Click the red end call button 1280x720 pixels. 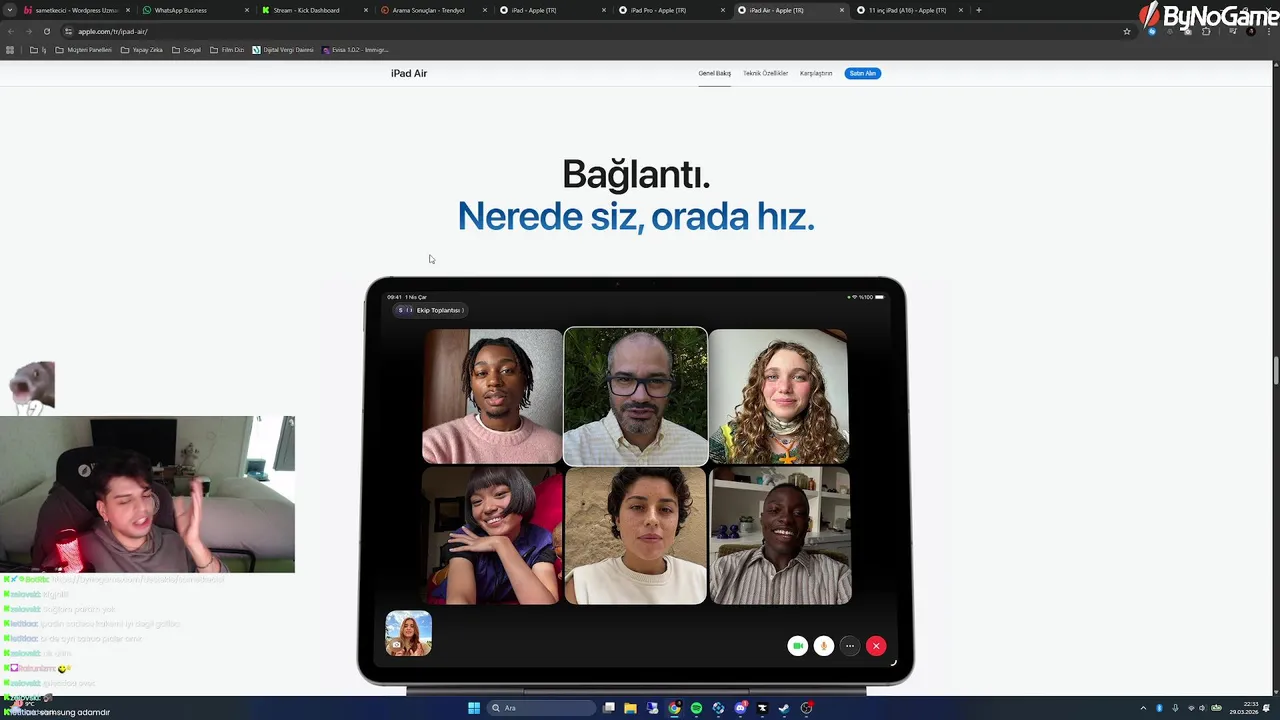tap(876, 646)
